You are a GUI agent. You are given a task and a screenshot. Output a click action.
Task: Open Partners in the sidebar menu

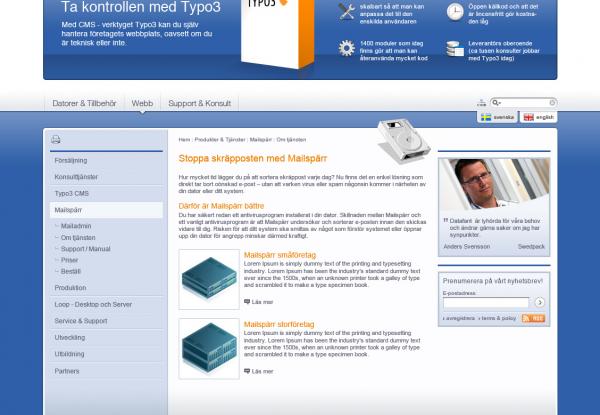click(x=67, y=371)
